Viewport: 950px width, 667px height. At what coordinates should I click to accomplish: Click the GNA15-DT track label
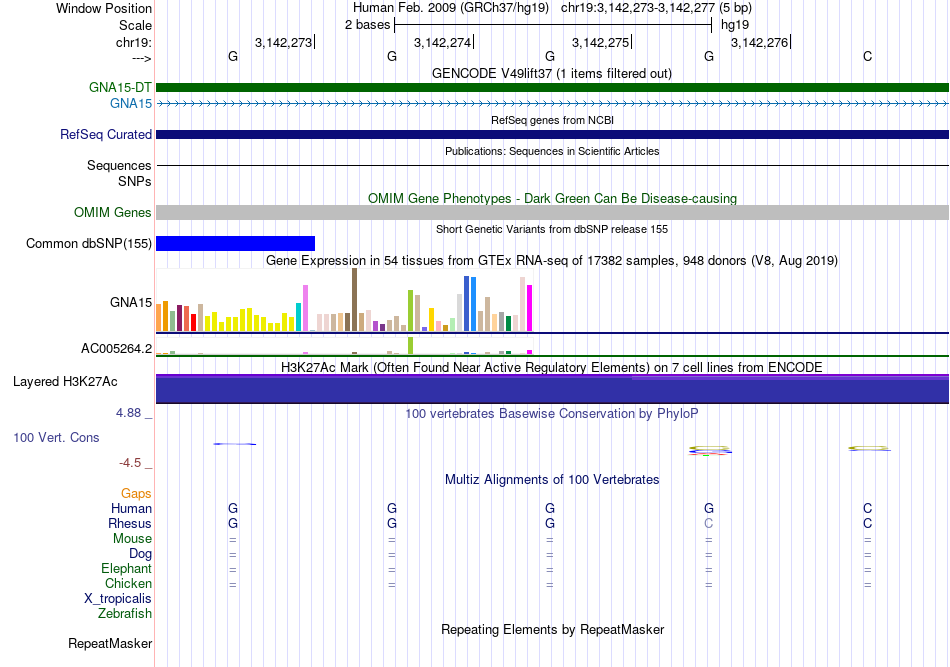120,88
